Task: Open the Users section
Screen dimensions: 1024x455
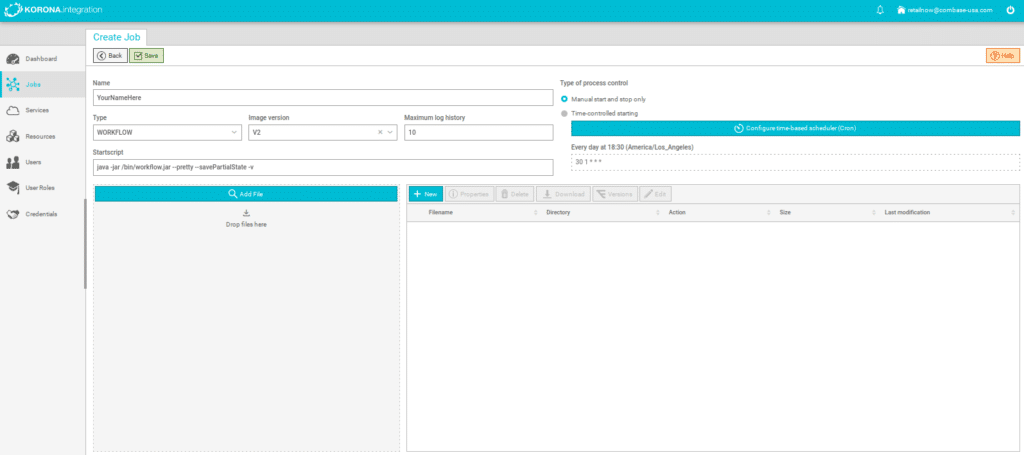Action: click(33, 161)
